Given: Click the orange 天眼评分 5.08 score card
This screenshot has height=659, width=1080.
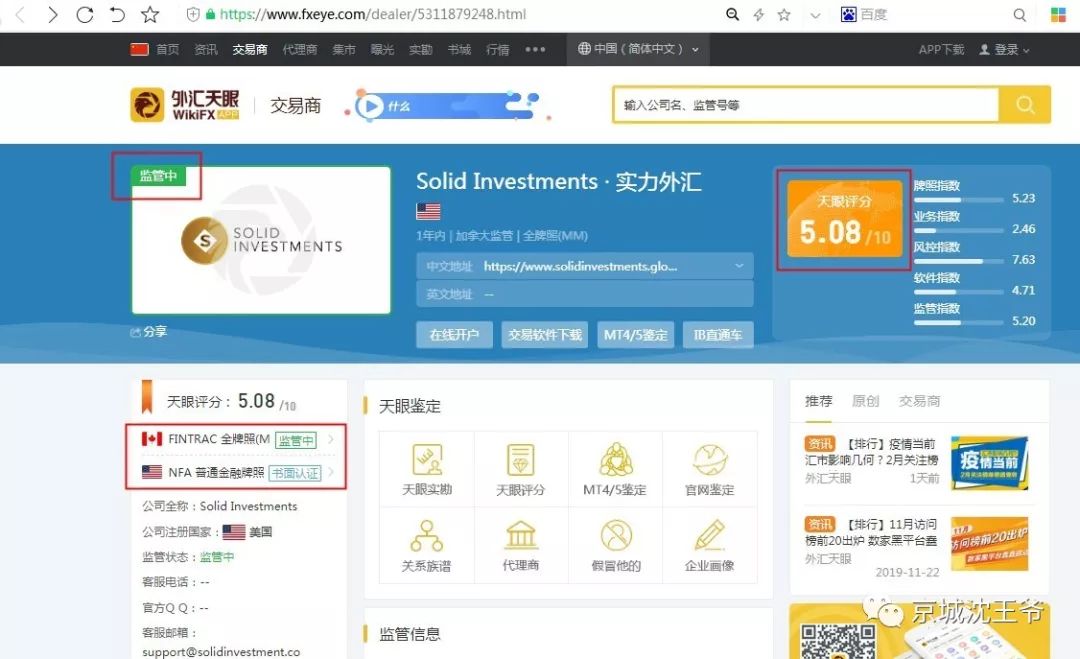Looking at the screenshot, I should [x=844, y=219].
